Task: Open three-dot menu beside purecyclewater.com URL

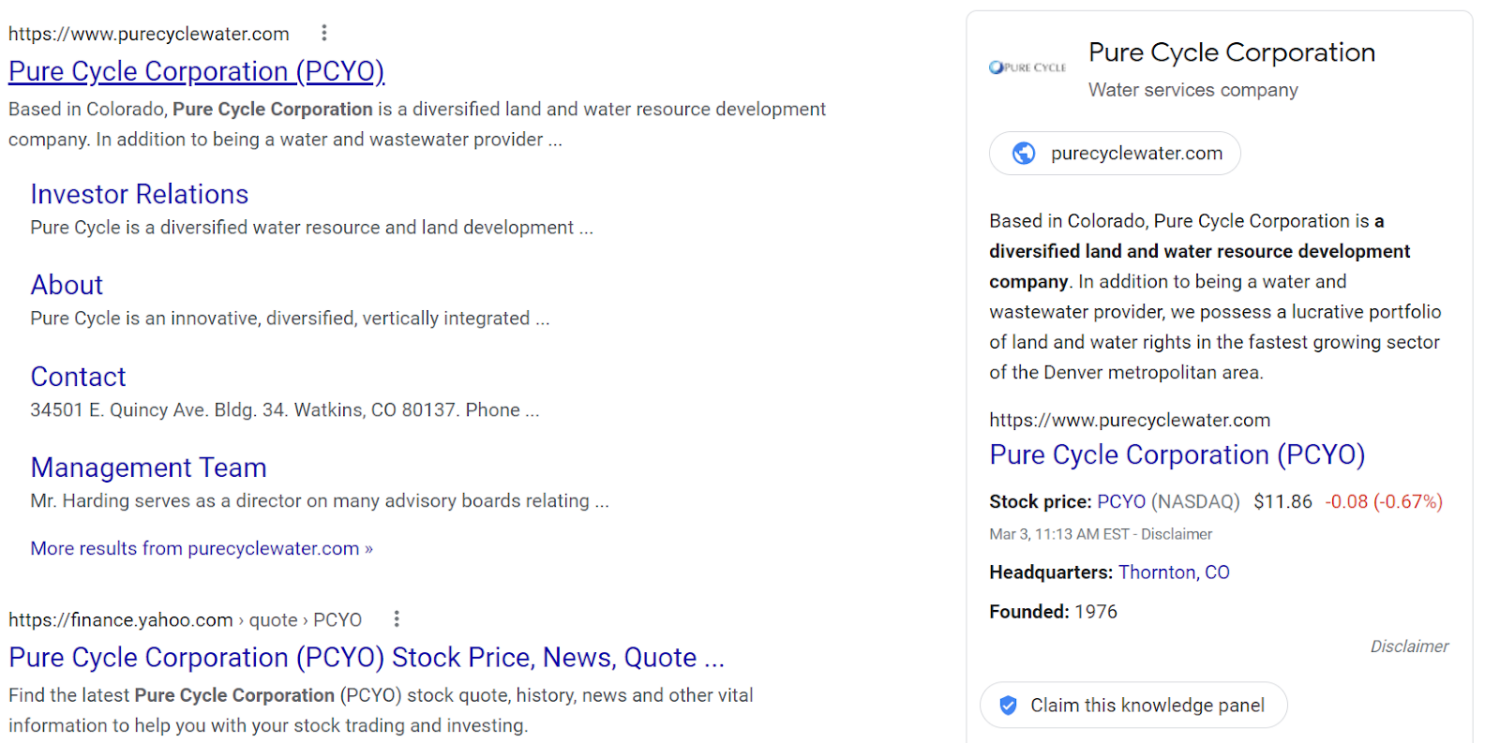Action: [325, 33]
